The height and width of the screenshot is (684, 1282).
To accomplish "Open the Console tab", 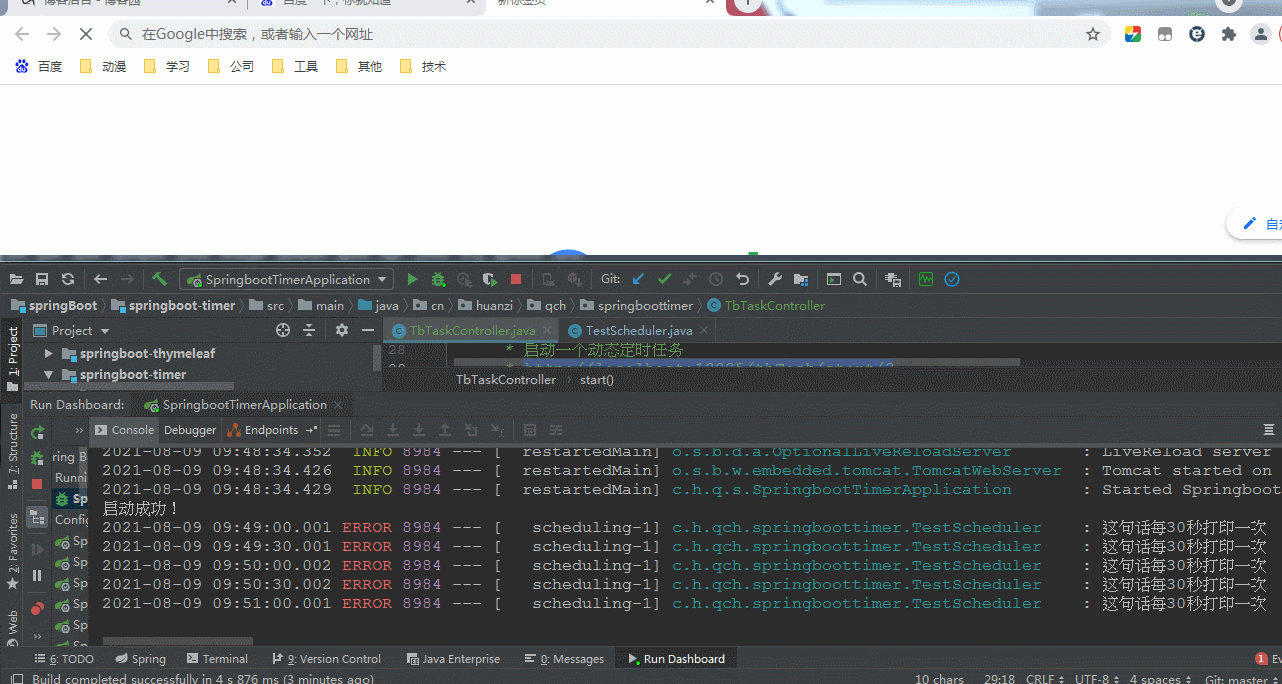I will [x=124, y=430].
